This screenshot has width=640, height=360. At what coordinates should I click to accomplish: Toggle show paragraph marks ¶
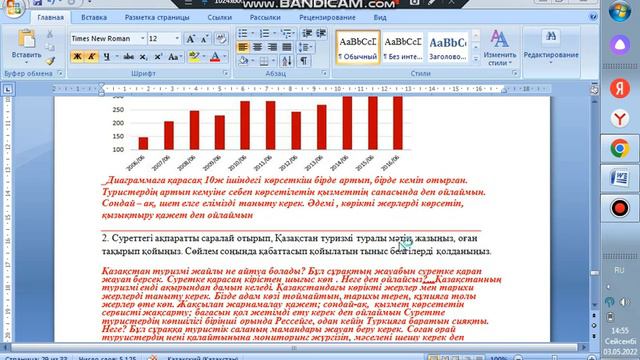pyautogui.click(x=304, y=61)
